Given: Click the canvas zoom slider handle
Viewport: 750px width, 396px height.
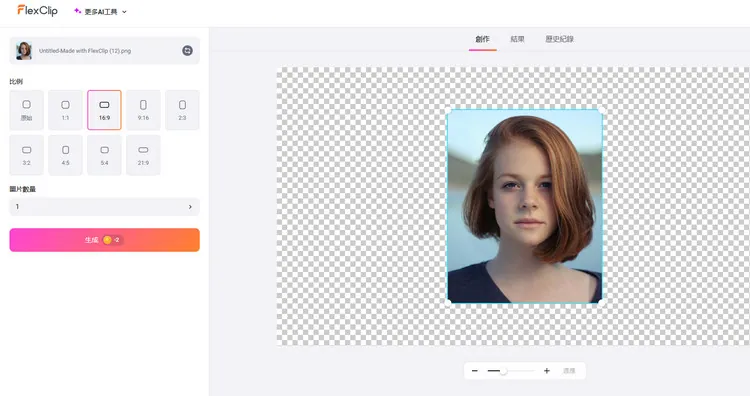Looking at the screenshot, I should click(503, 371).
